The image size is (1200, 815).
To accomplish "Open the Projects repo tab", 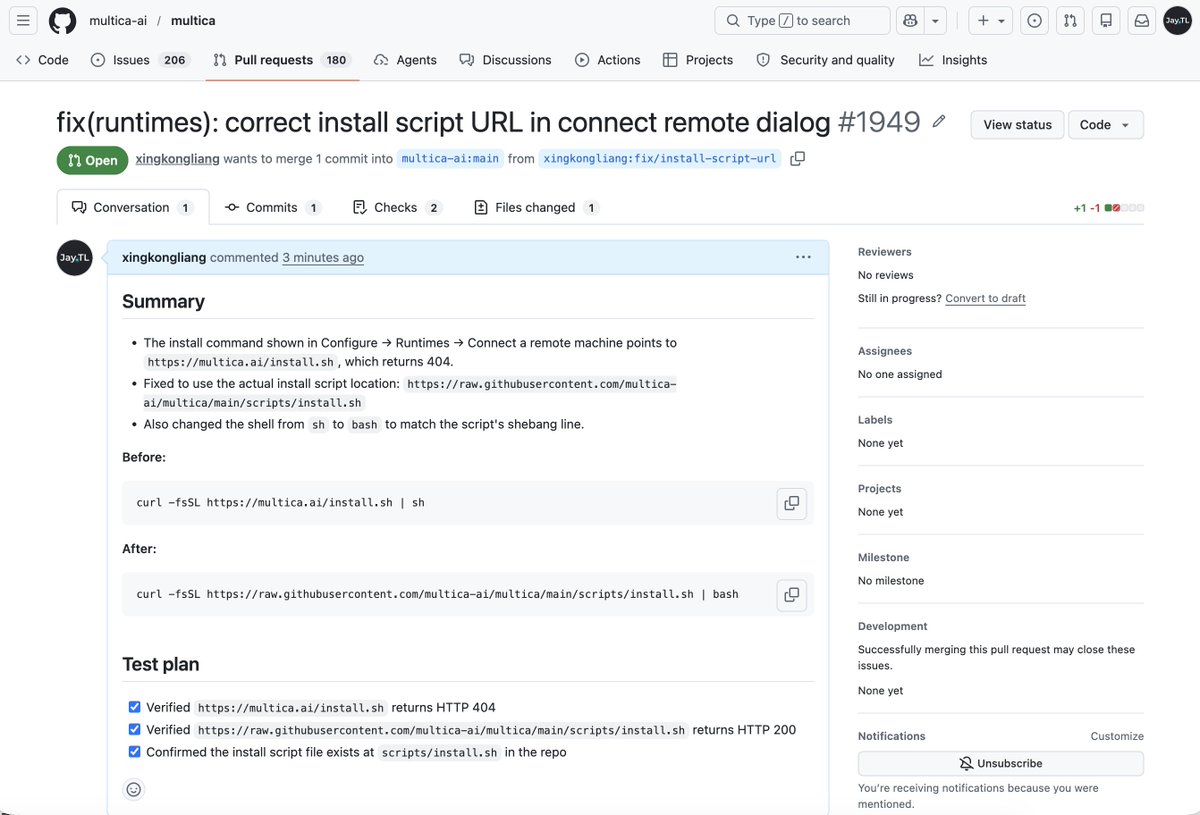I will (x=698, y=60).
